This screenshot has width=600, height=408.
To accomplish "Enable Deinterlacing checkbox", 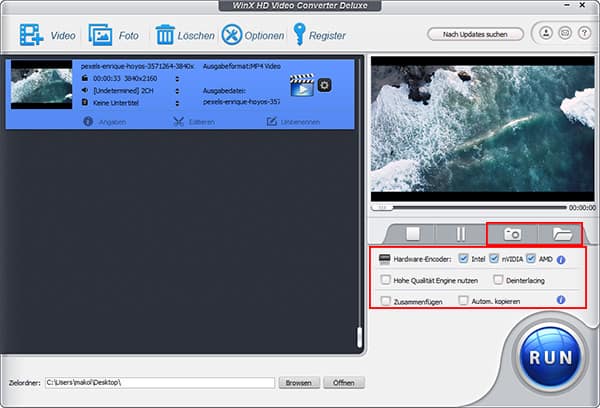I will 498,280.
